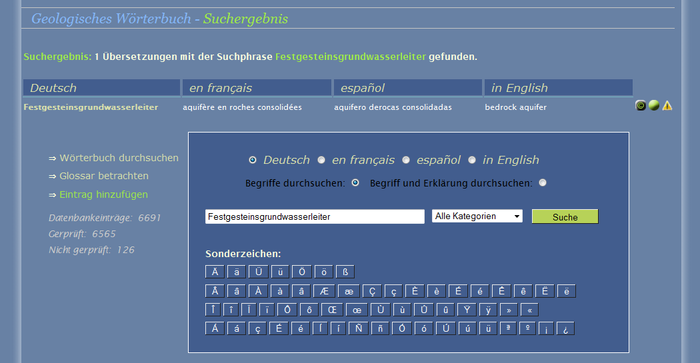Screen dimensions: 700x363
Task: Insert special character capital Ë
Action: 545,291
